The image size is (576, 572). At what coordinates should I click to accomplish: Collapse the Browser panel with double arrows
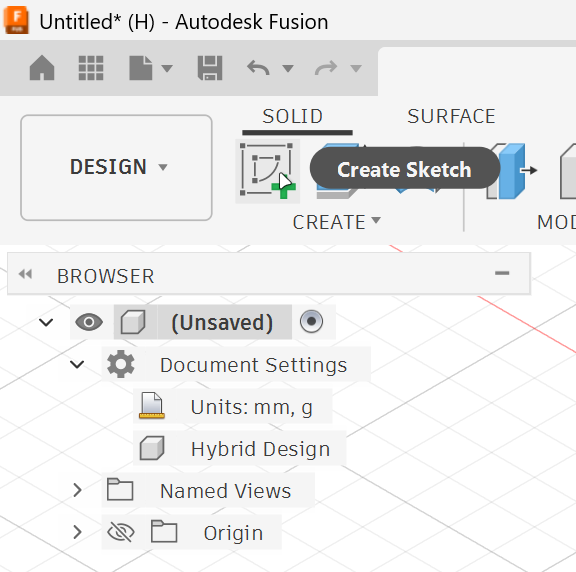(25, 274)
